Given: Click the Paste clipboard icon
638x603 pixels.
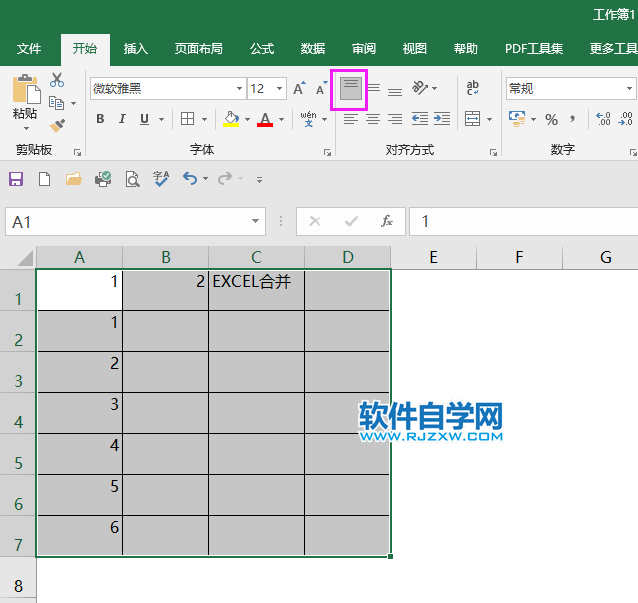Looking at the screenshot, I should pos(26,89).
